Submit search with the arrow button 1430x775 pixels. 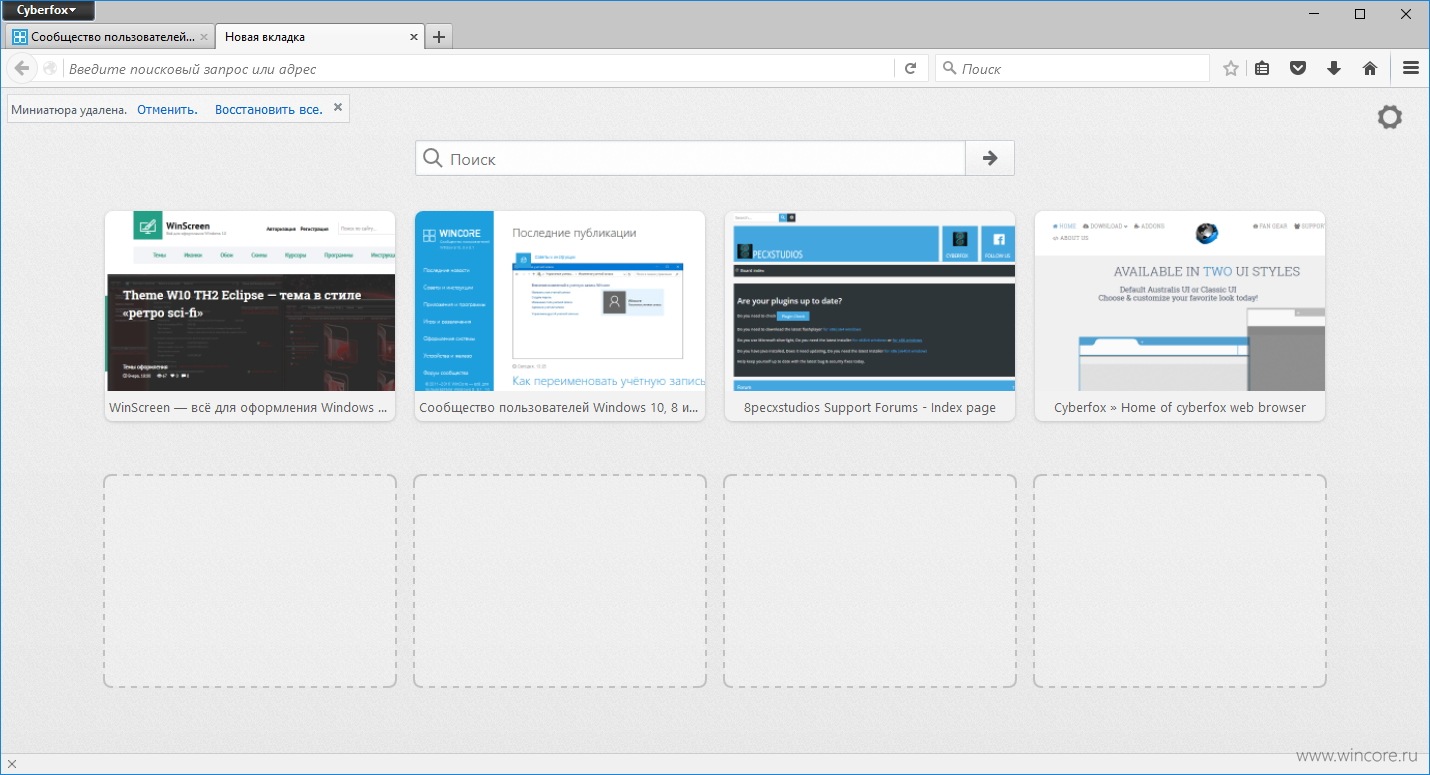click(x=990, y=158)
